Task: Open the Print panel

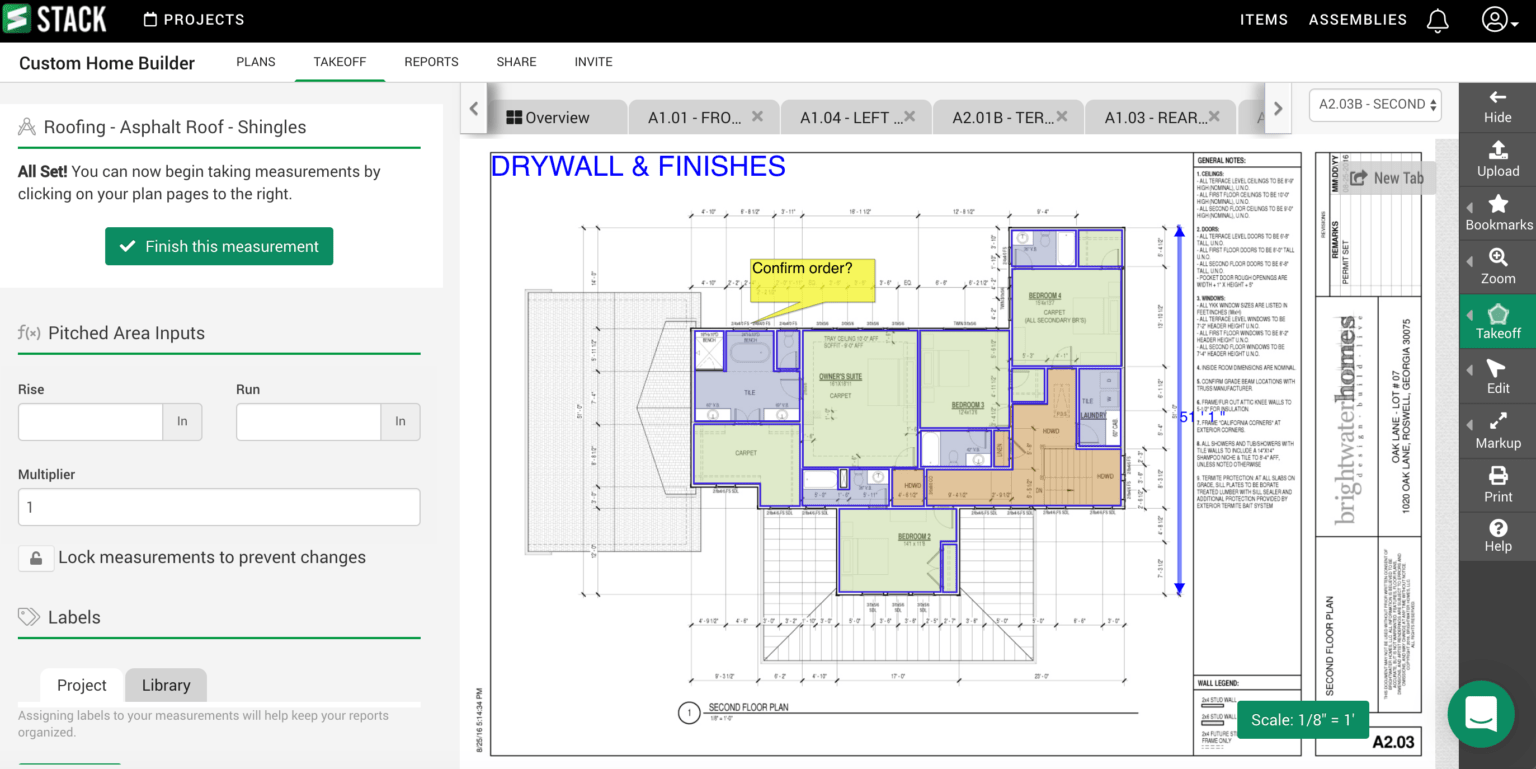Action: [x=1497, y=485]
